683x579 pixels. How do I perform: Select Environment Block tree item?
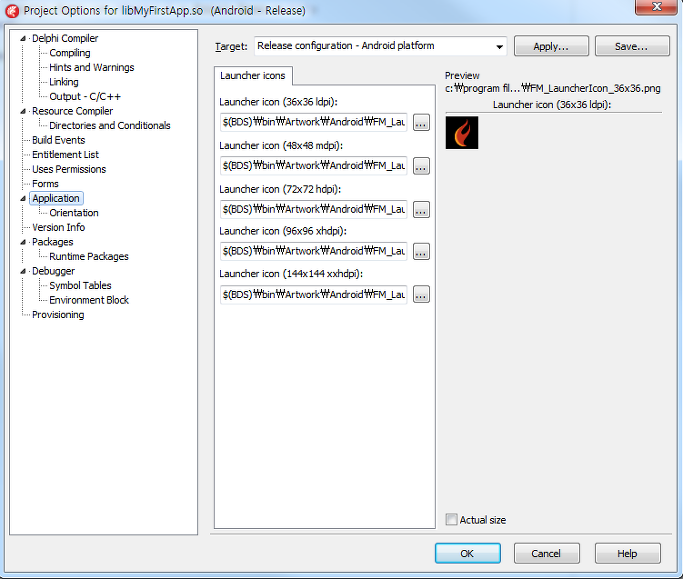point(89,300)
